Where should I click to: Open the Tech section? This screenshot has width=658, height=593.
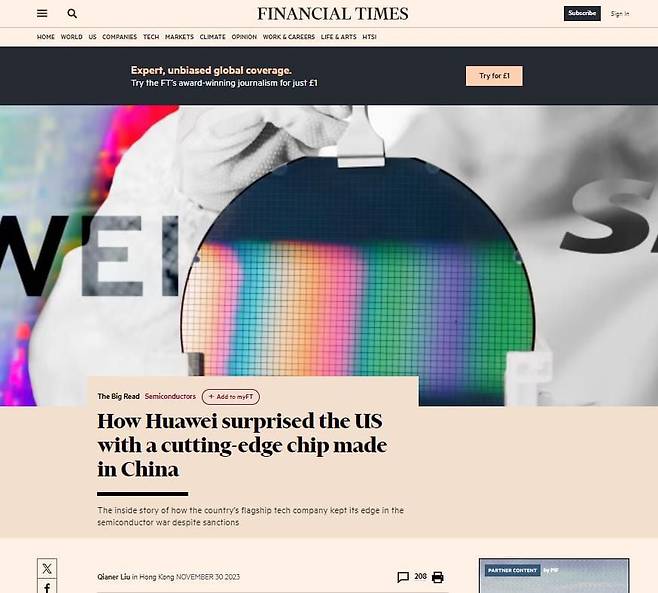(x=151, y=37)
